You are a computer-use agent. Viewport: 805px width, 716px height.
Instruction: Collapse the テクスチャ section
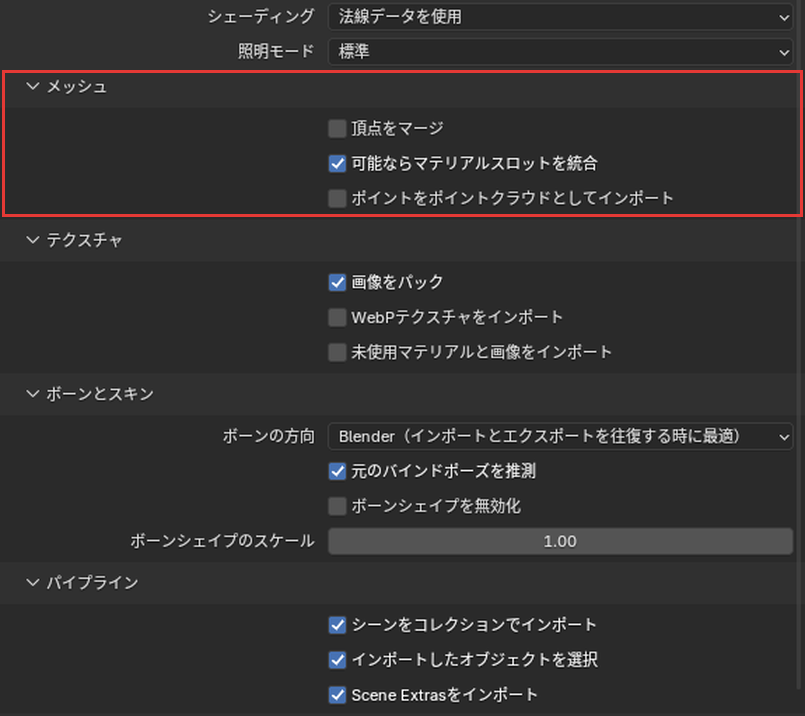33,240
